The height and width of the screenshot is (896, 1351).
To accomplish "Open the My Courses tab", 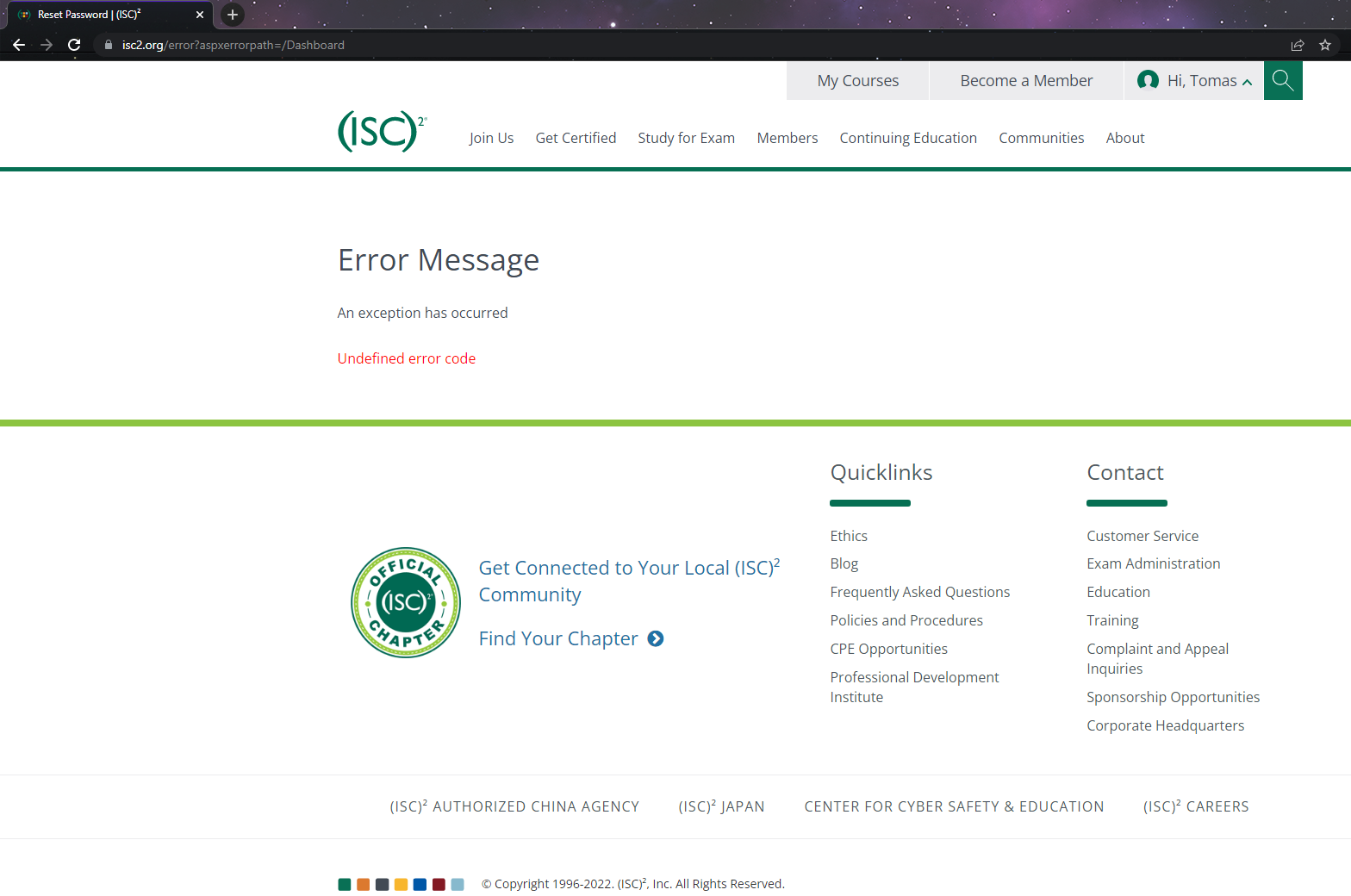I will (857, 81).
